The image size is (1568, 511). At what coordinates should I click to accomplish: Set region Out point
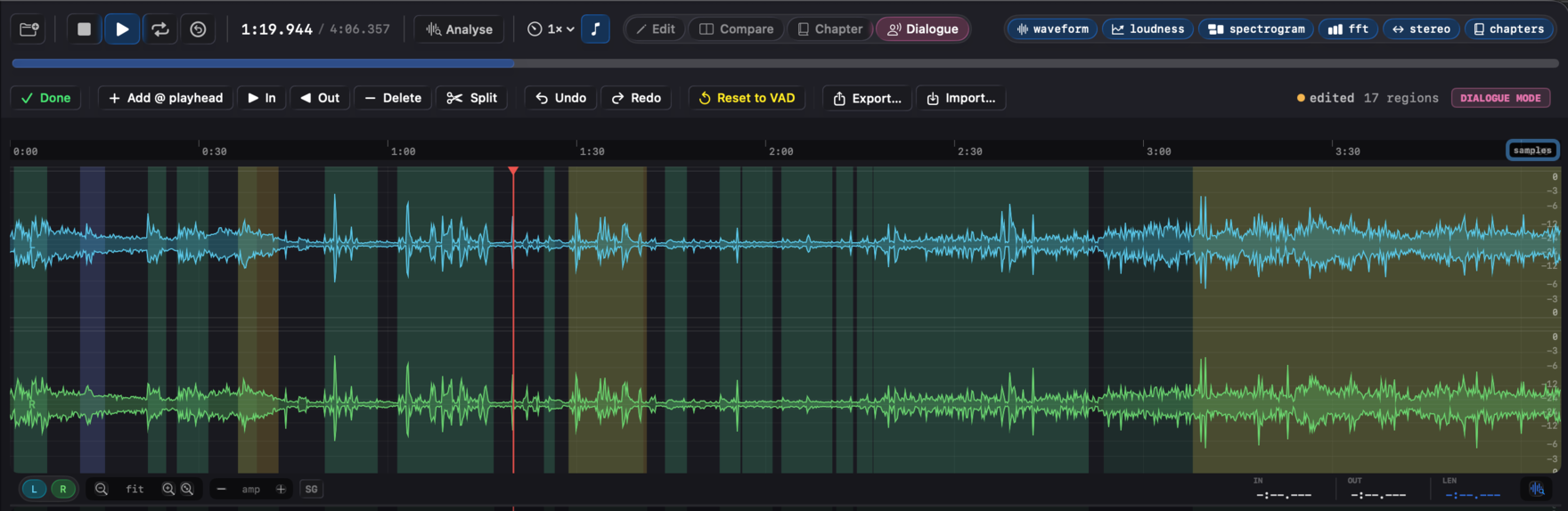320,98
